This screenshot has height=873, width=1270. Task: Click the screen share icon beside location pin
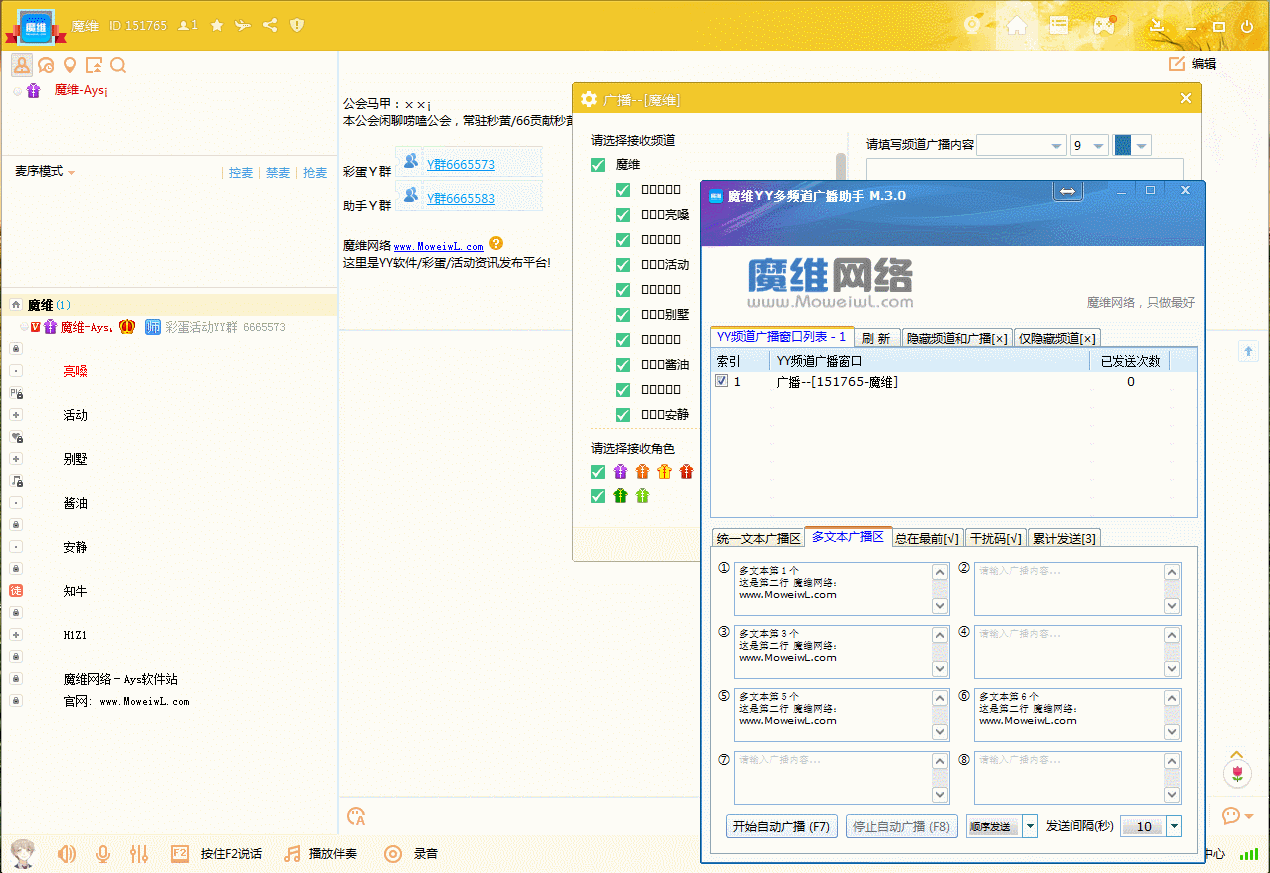click(94, 66)
